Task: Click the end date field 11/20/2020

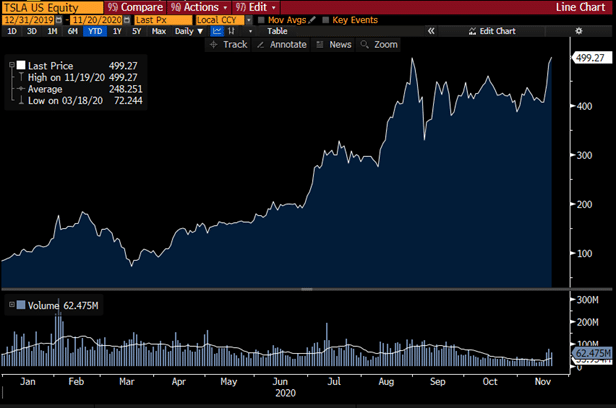Action: [97, 20]
